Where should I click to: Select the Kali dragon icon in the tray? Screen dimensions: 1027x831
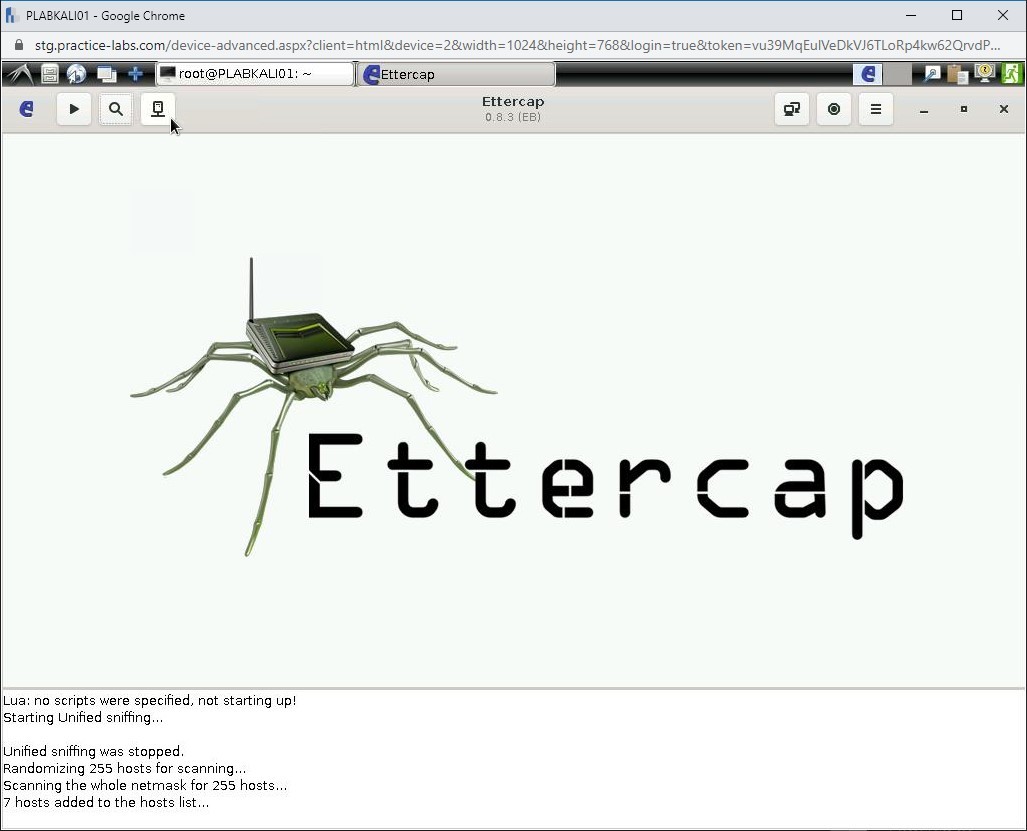coord(20,73)
